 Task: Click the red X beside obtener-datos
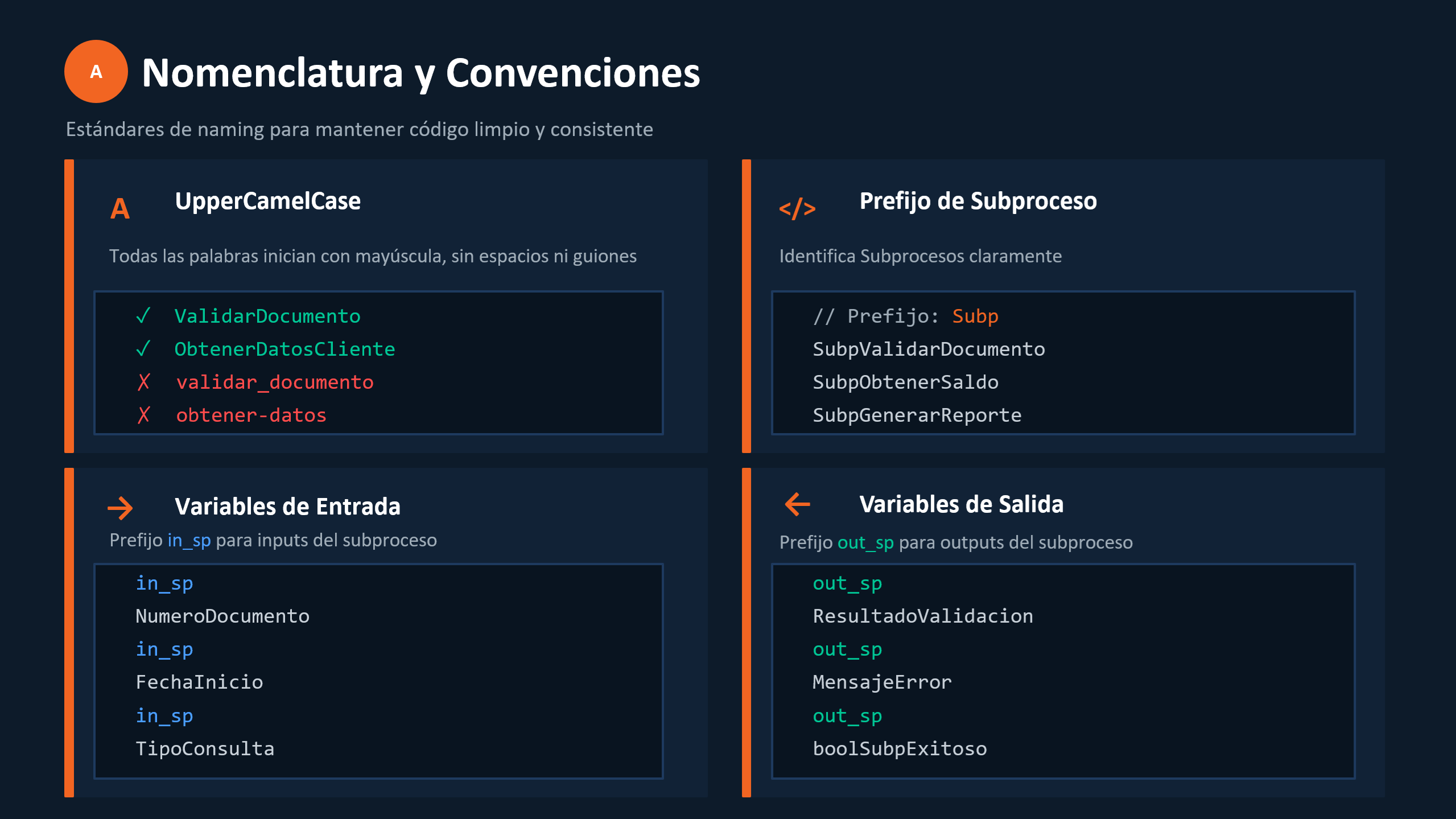click(143, 415)
